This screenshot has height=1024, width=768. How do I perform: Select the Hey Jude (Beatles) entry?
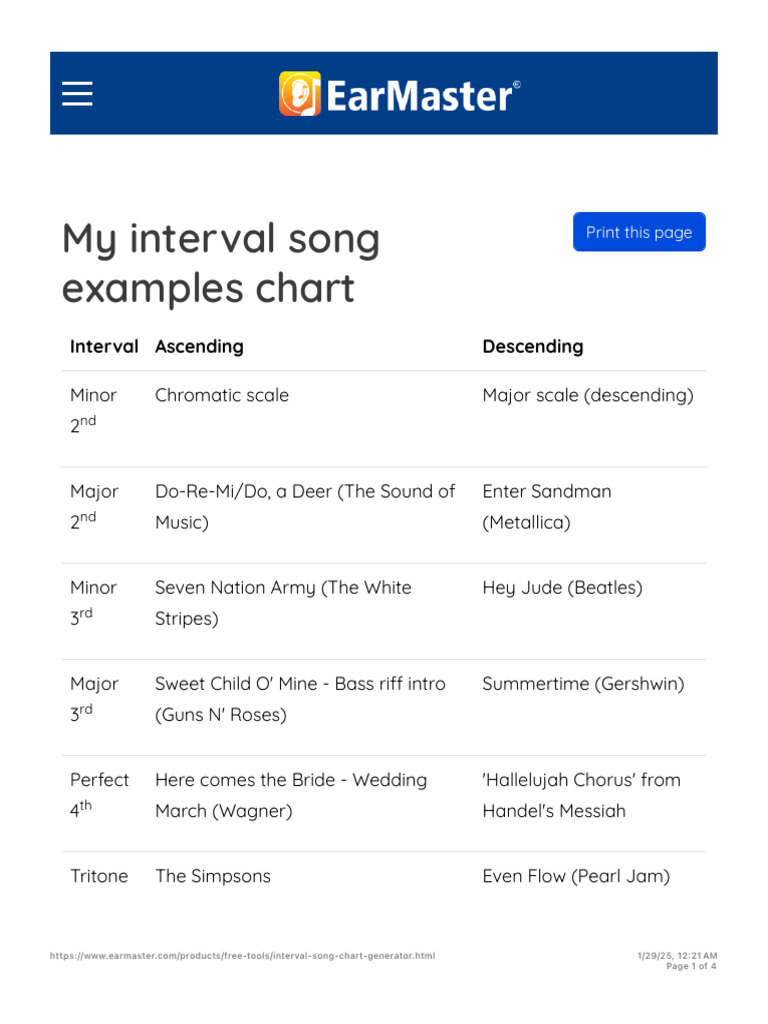click(x=561, y=588)
